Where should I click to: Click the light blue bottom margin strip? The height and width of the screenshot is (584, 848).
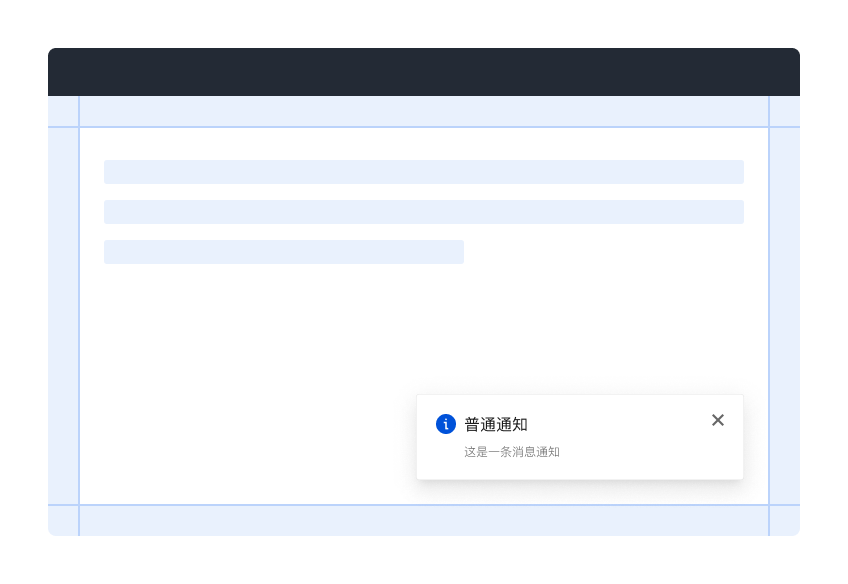(424, 521)
